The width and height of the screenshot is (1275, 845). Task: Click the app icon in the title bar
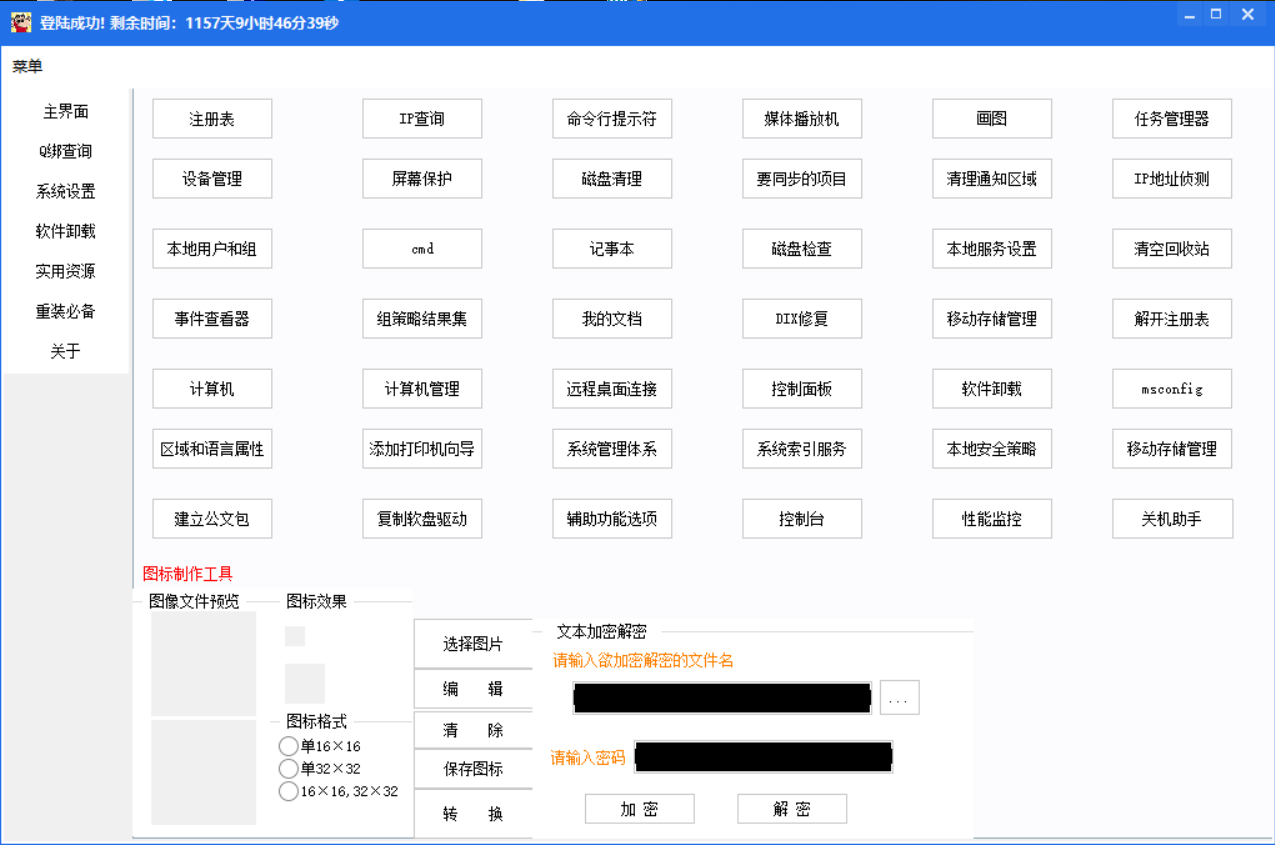21,22
